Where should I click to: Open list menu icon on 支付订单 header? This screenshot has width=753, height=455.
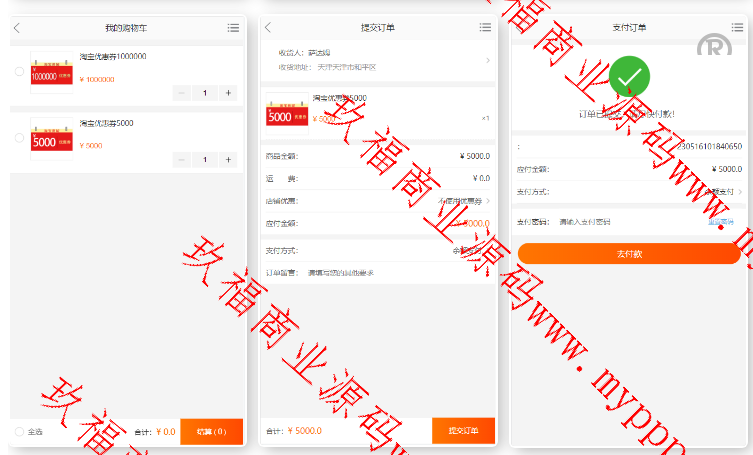click(735, 28)
